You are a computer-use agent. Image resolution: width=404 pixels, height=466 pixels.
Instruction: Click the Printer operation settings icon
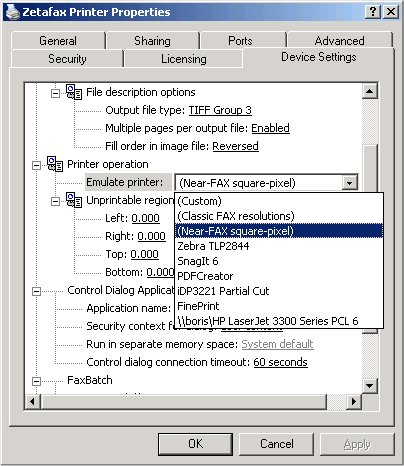tap(55, 164)
